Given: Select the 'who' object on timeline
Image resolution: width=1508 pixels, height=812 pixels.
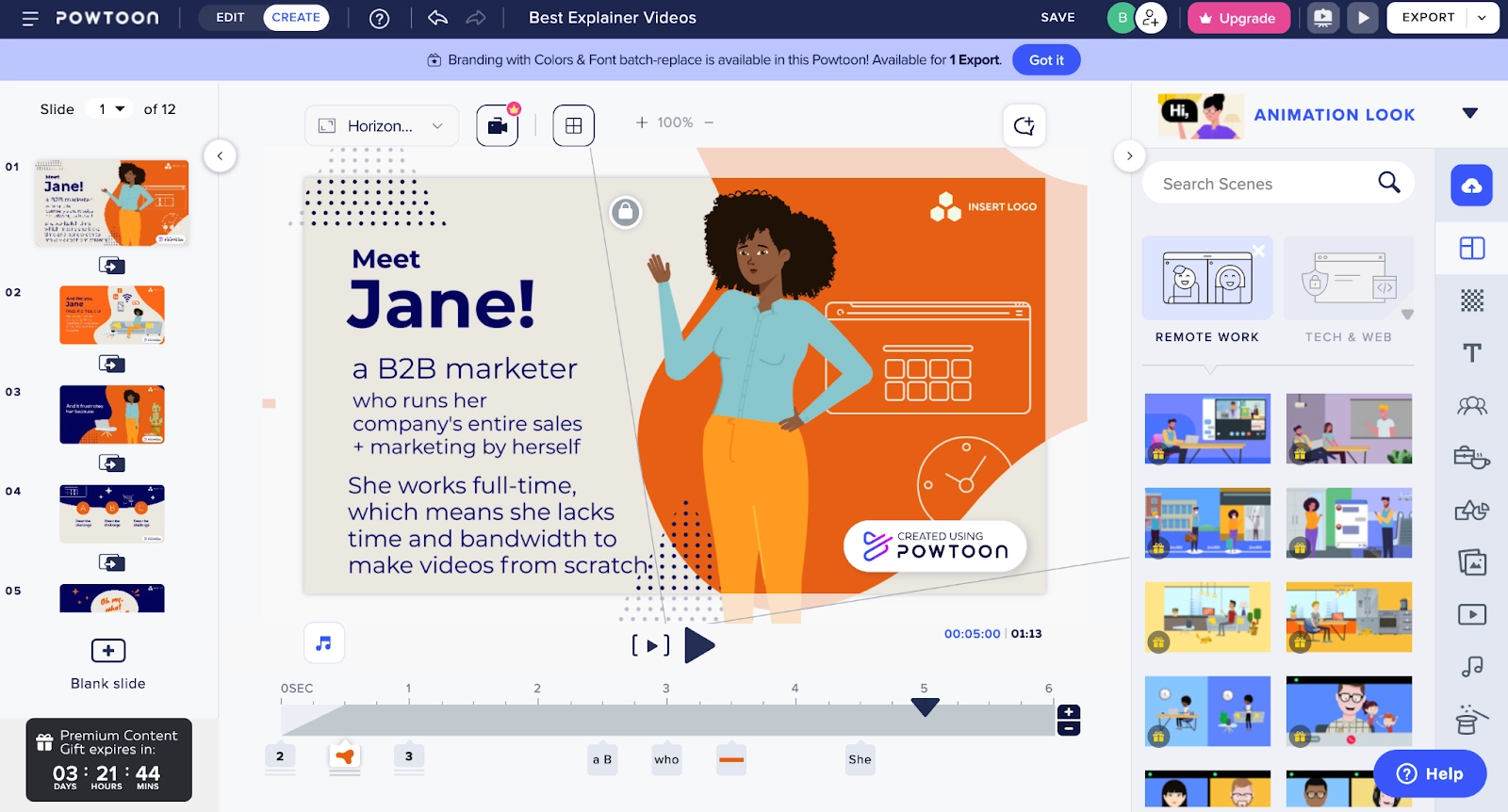Looking at the screenshot, I should pos(666,759).
